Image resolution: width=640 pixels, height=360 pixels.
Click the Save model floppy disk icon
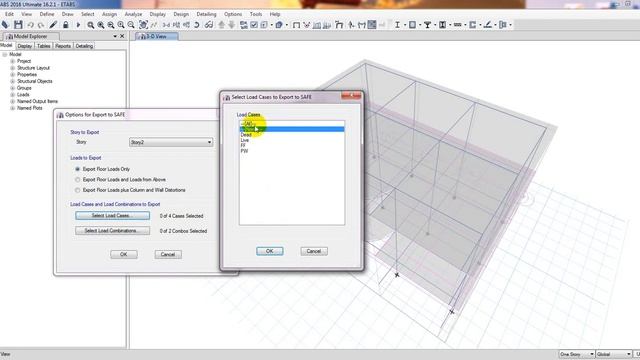pyautogui.click(x=18, y=25)
